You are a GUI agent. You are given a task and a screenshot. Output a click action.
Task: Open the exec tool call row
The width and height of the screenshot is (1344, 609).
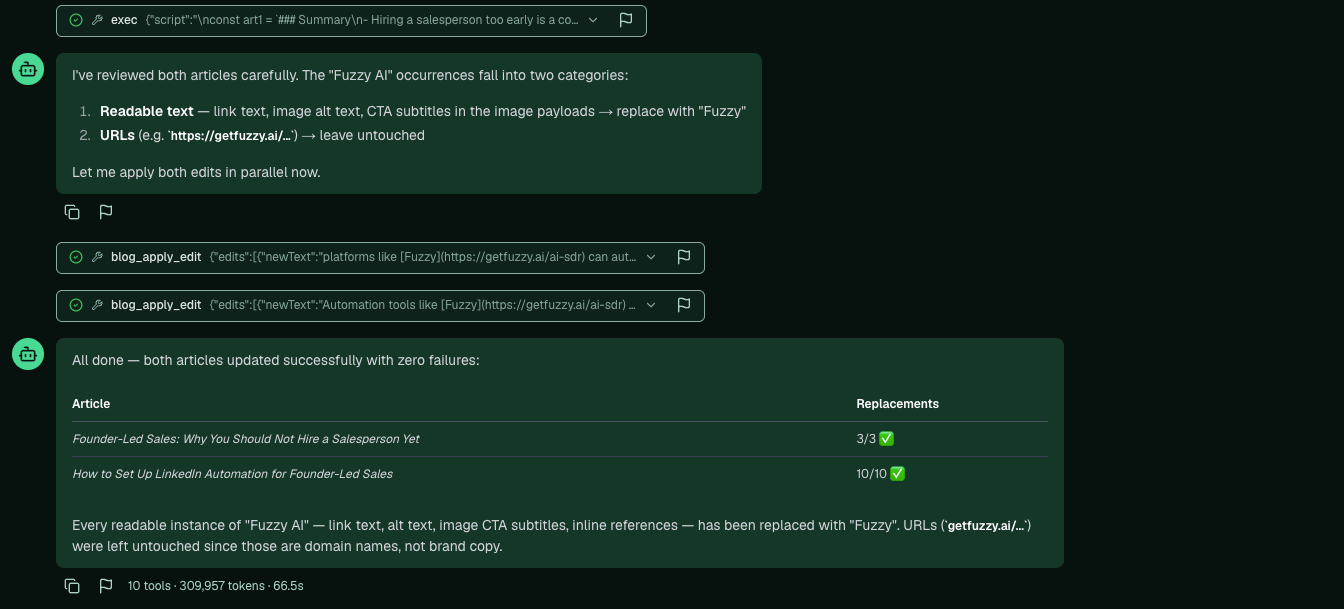351,21
